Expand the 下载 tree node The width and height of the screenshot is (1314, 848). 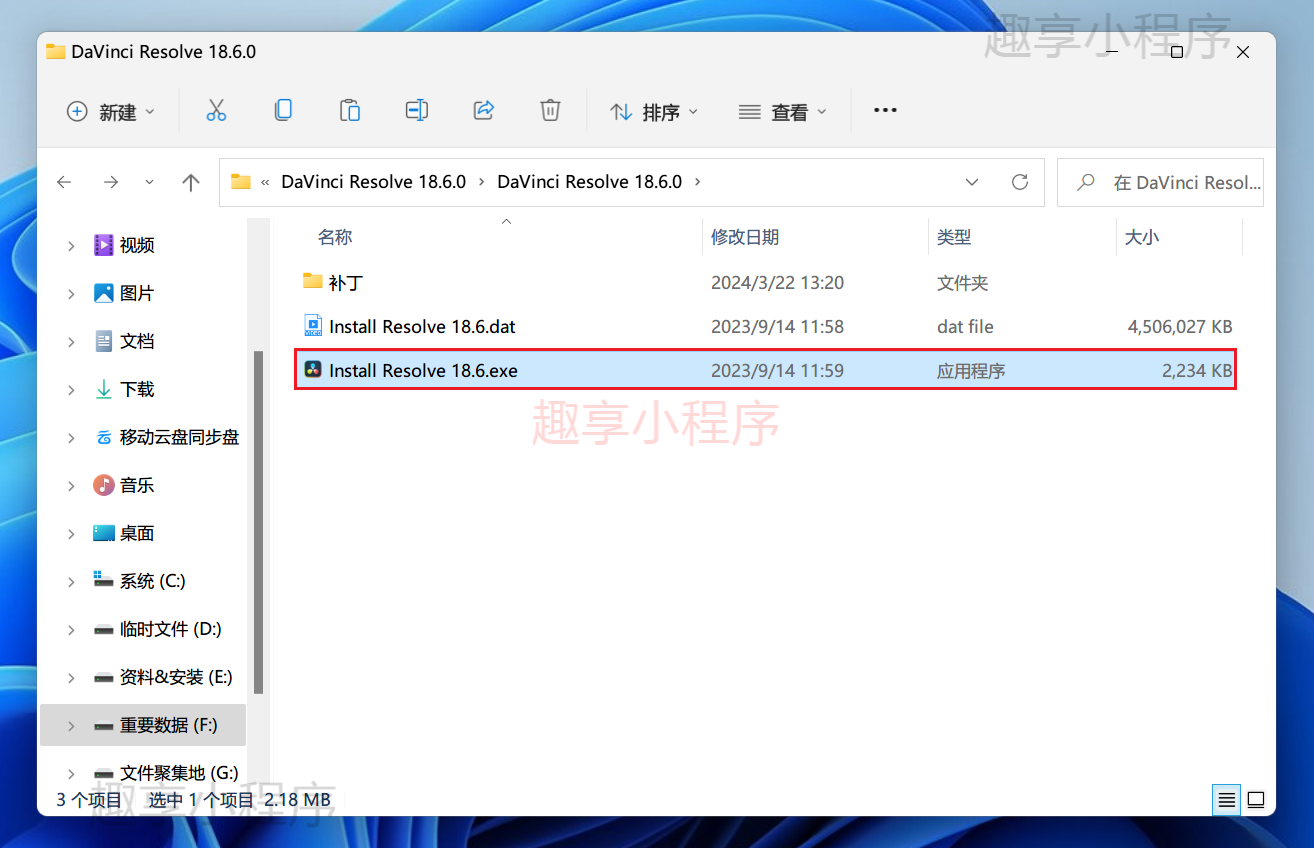pyautogui.click(x=71, y=389)
